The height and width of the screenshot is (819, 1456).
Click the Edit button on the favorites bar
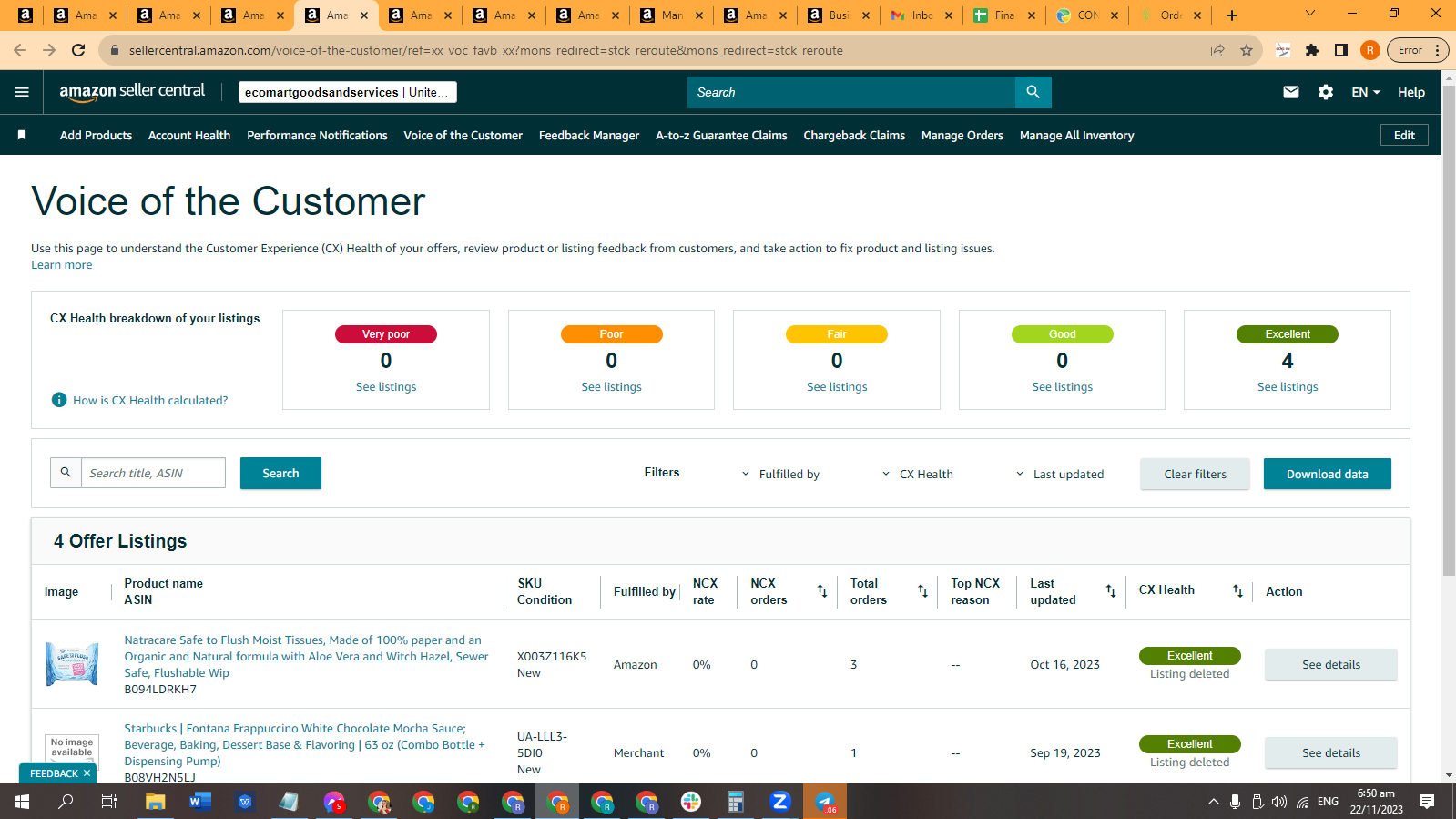(x=1404, y=135)
